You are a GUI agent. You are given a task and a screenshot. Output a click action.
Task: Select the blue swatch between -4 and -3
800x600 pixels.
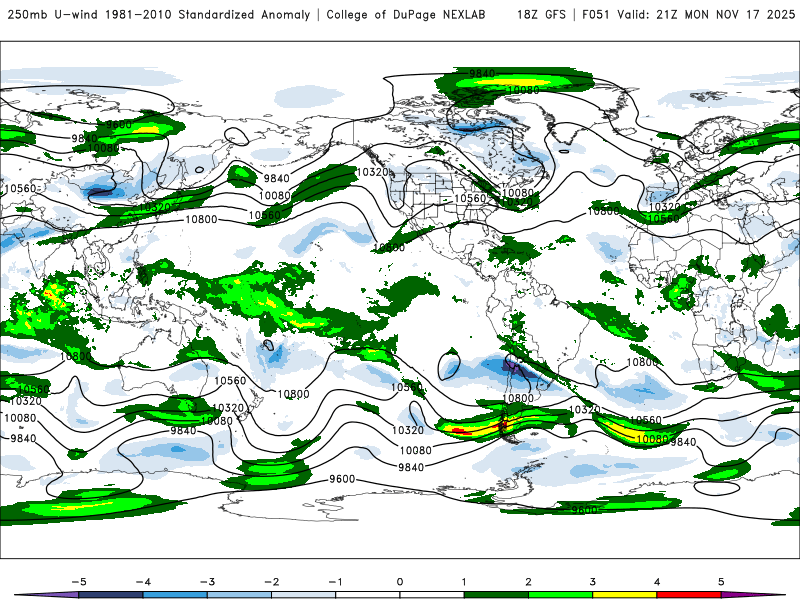pos(175,595)
